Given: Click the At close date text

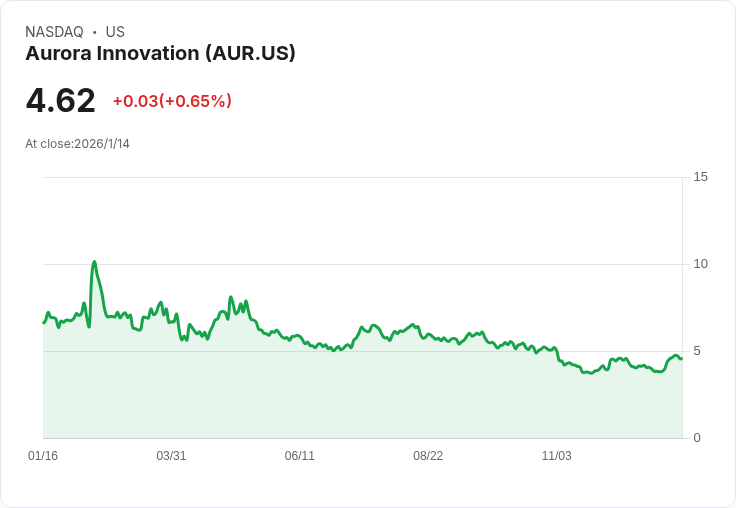Looking at the screenshot, I should 77,144.
